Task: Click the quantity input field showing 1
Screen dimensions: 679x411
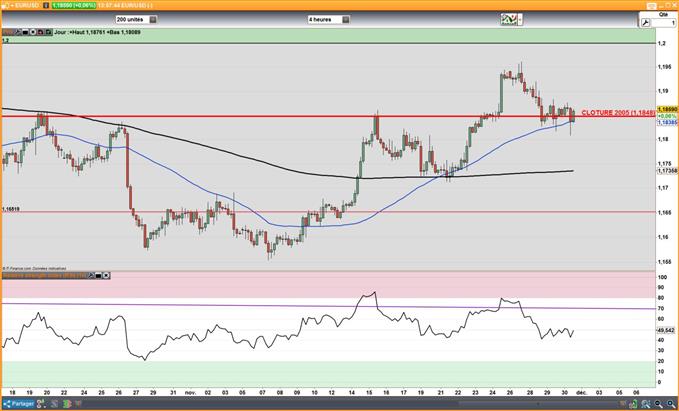Action: click(x=663, y=23)
